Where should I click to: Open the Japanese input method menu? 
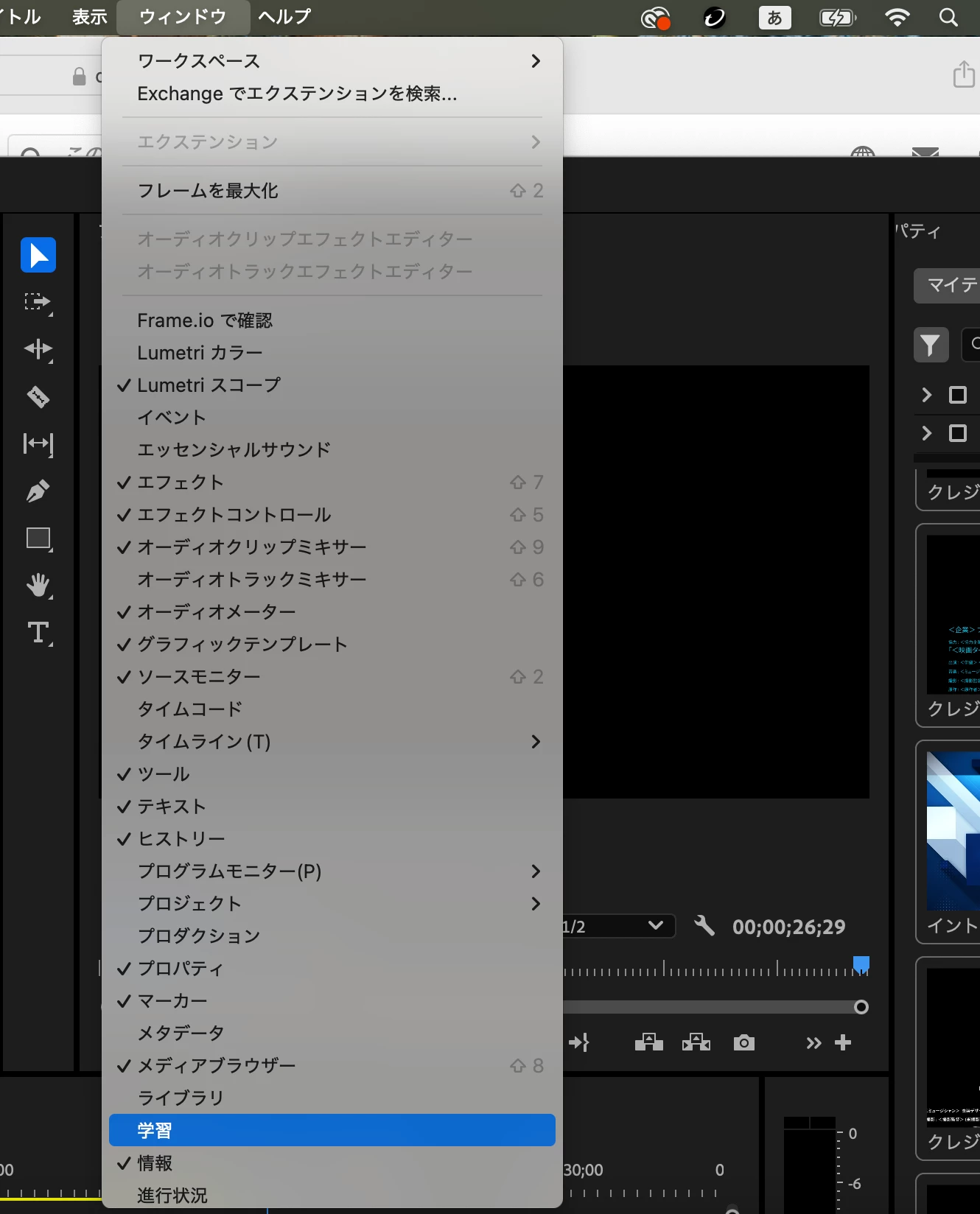pyautogui.click(x=774, y=18)
